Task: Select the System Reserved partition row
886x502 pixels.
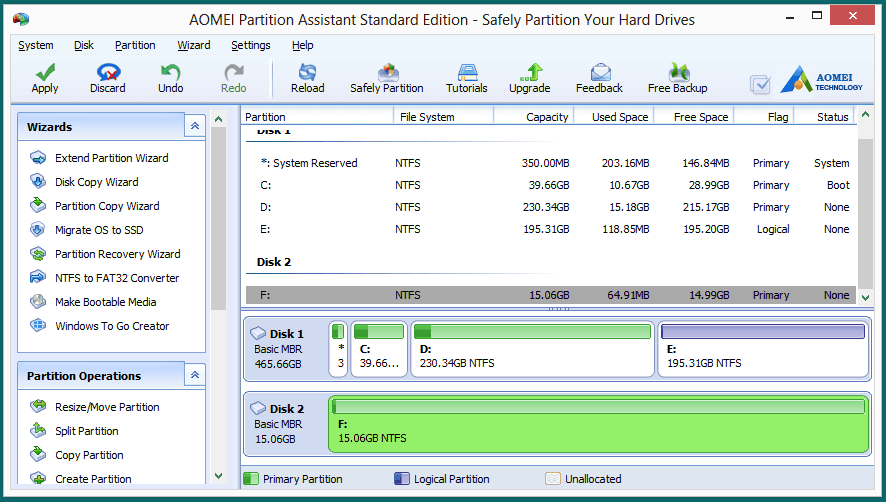Action: [x=551, y=163]
